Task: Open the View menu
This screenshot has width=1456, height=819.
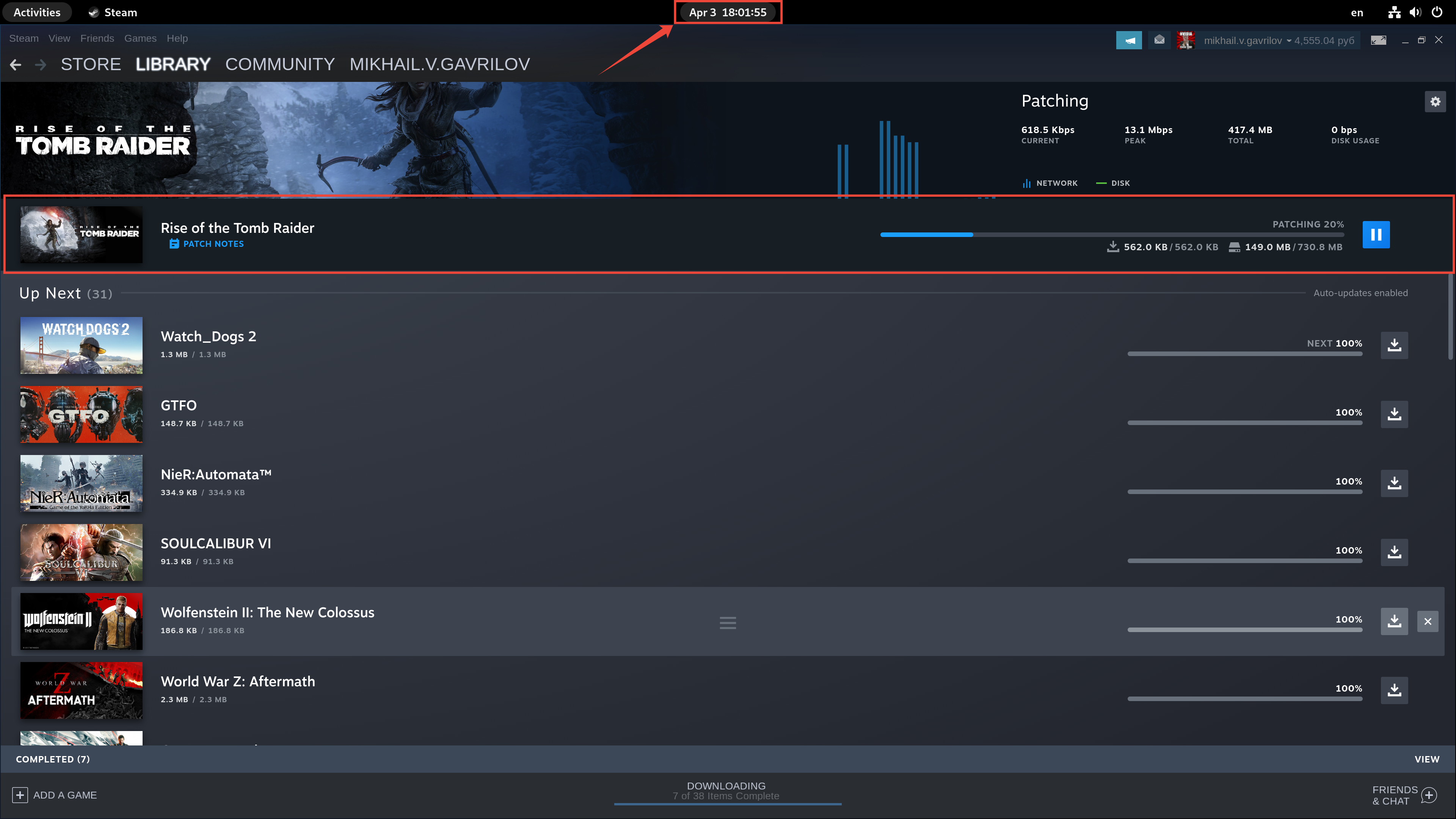Action: [x=60, y=38]
